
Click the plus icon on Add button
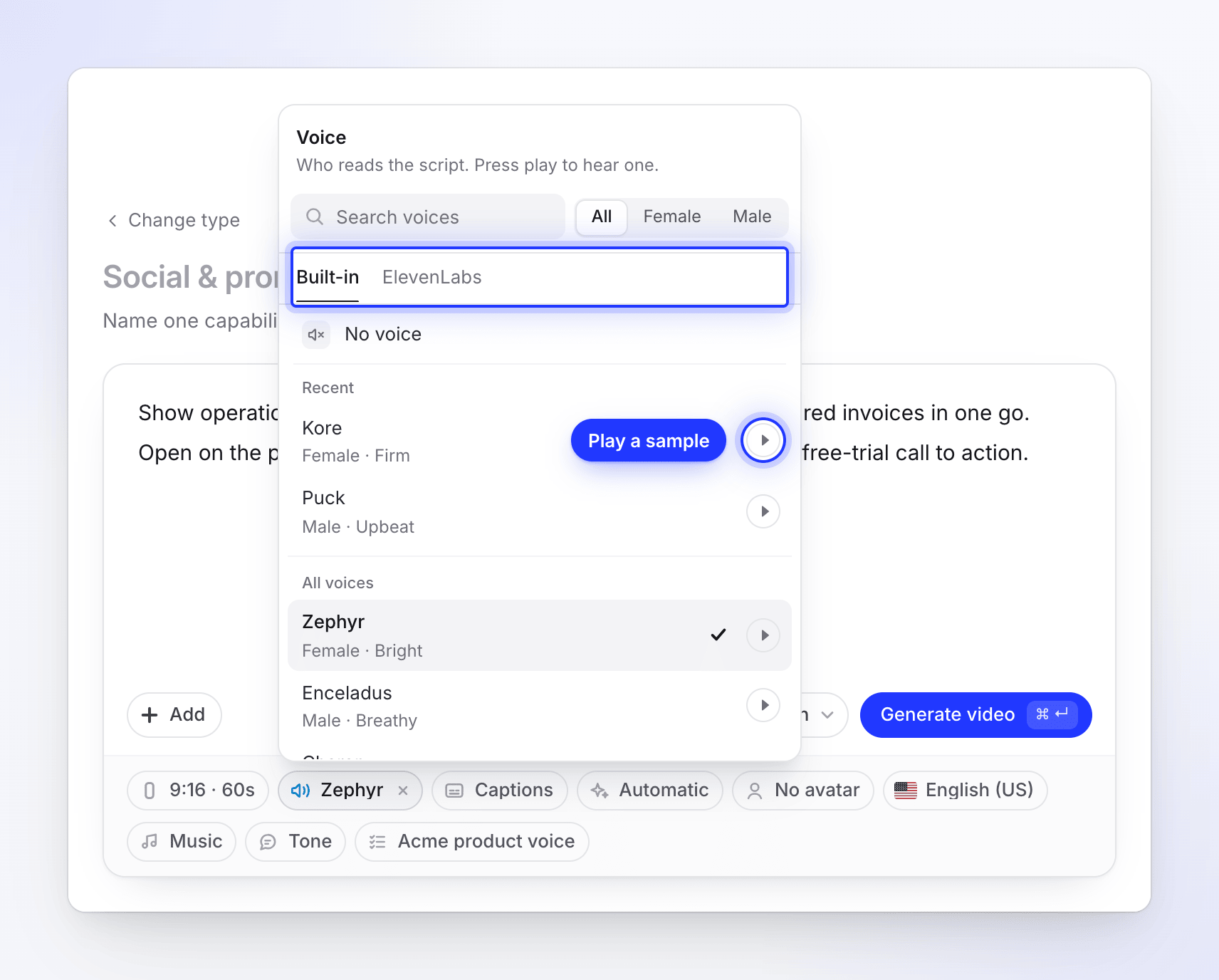pyautogui.click(x=150, y=715)
